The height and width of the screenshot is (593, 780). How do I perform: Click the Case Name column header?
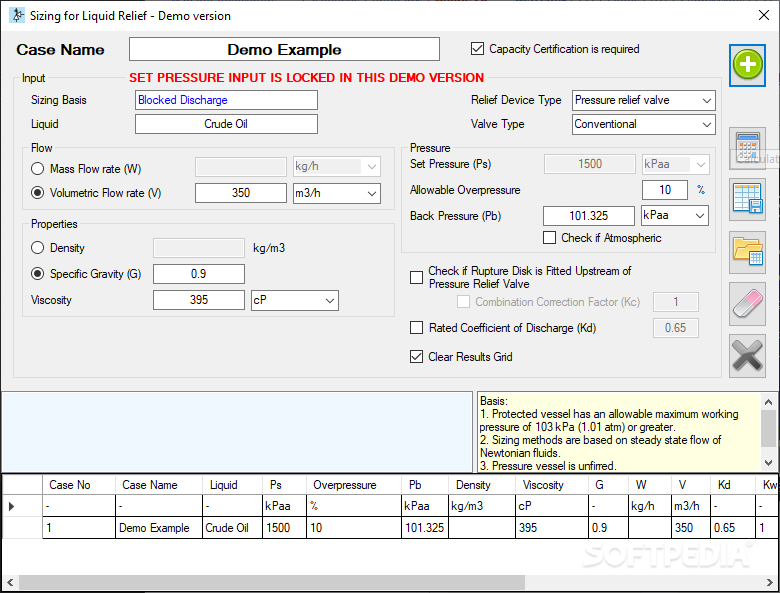[159, 485]
